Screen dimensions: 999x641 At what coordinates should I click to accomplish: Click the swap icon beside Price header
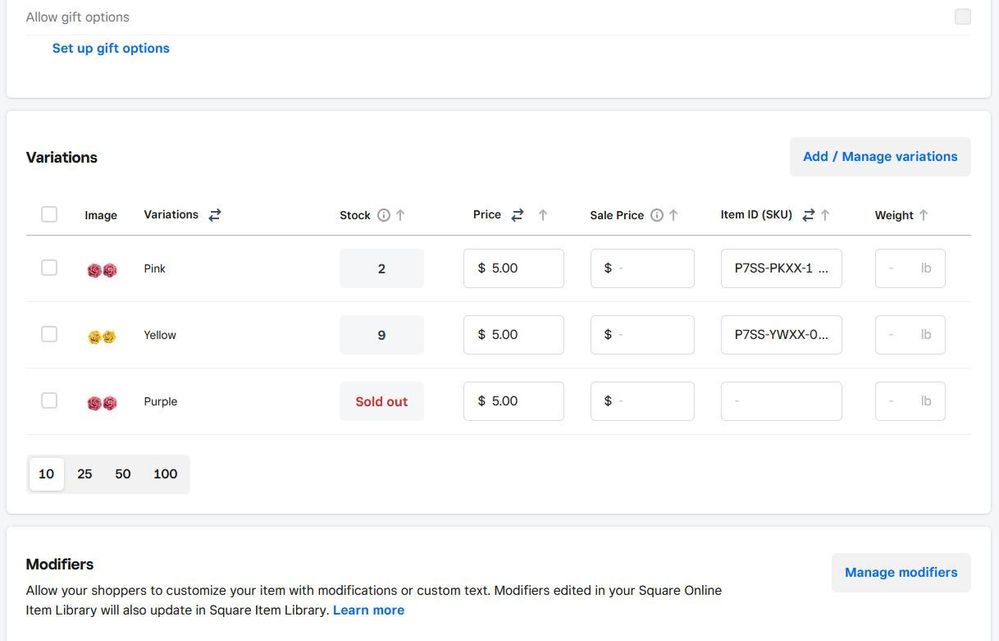517,215
